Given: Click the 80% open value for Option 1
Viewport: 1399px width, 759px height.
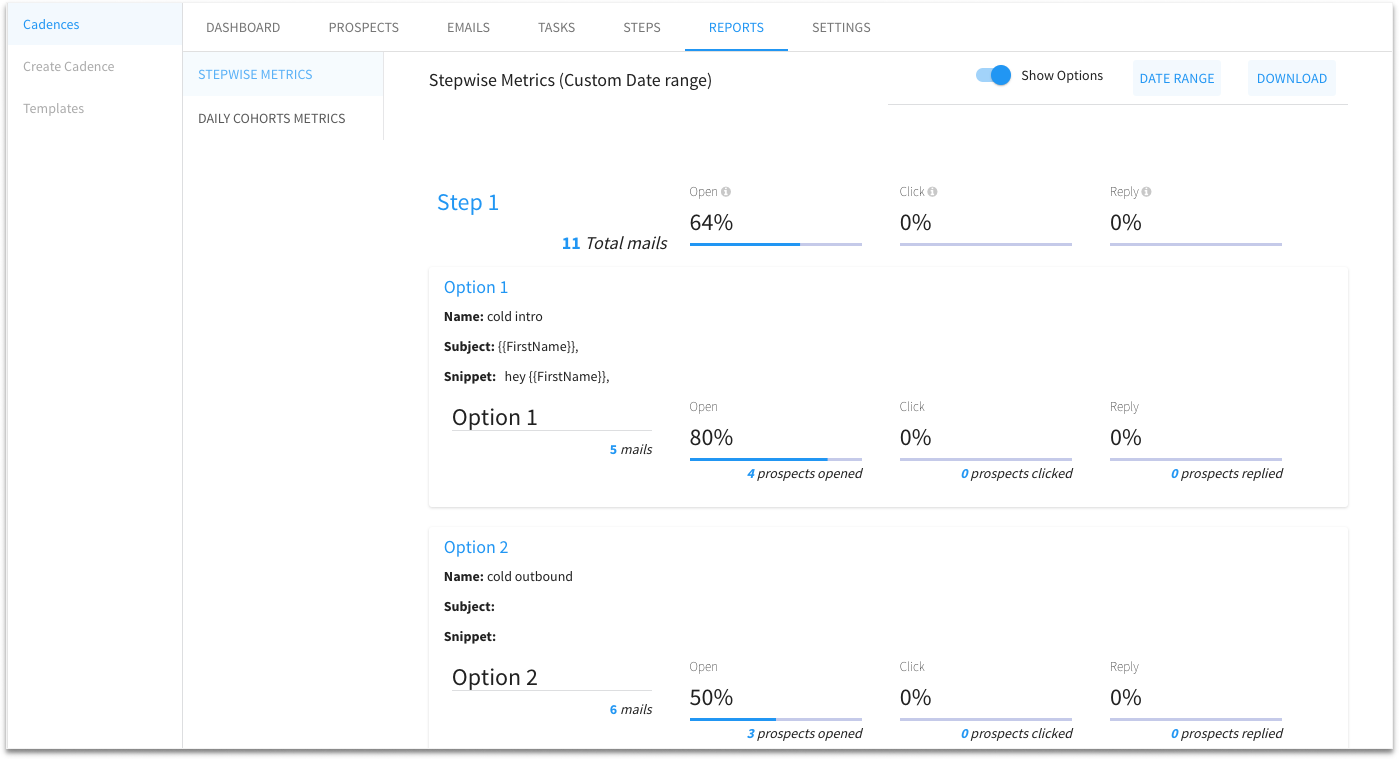Looking at the screenshot, I should click(x=712, y=437).
